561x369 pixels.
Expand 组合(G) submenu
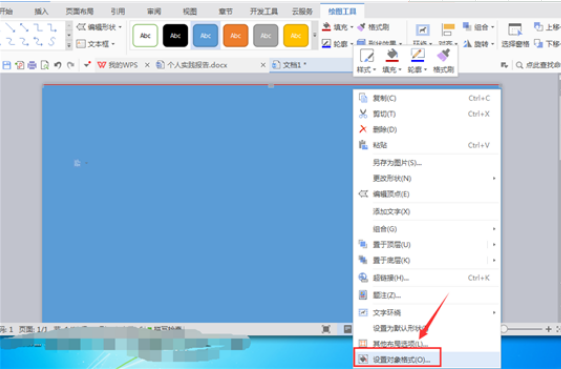pos(427,229)
